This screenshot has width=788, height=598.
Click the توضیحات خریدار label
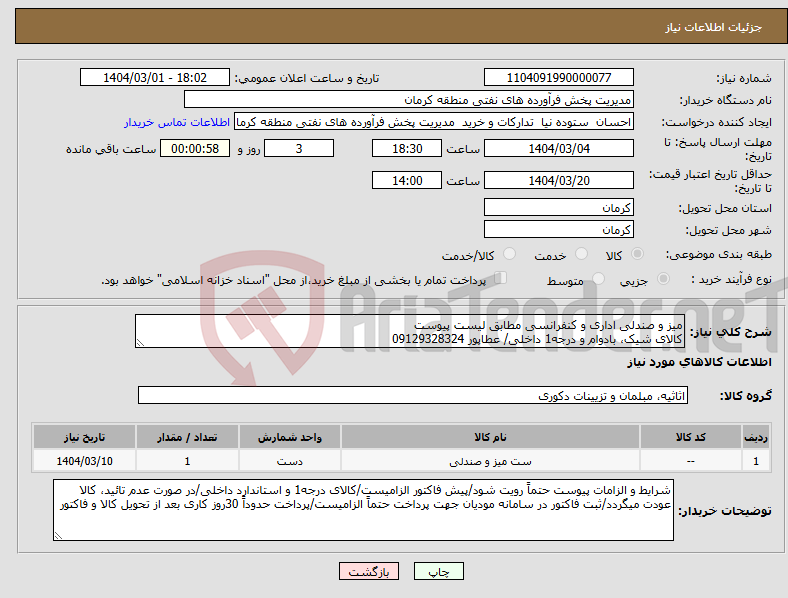(725, 511)
